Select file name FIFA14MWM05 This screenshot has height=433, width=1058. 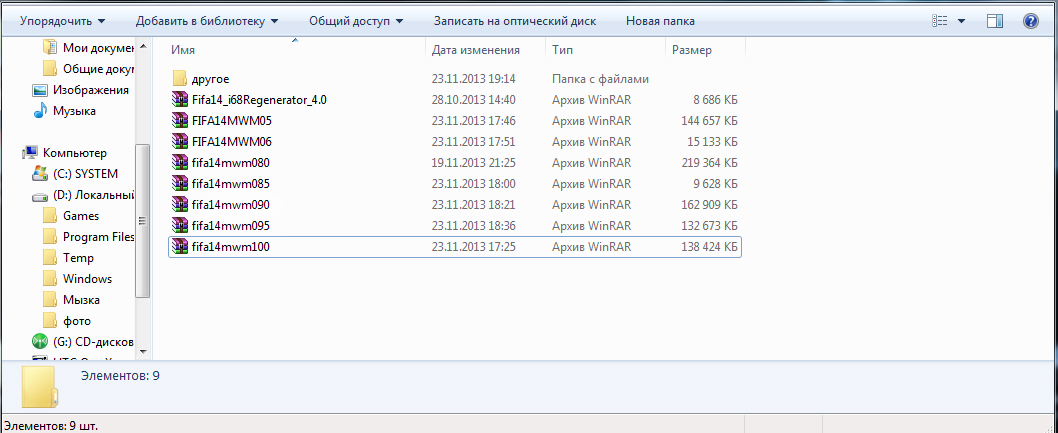click(231, 121)
